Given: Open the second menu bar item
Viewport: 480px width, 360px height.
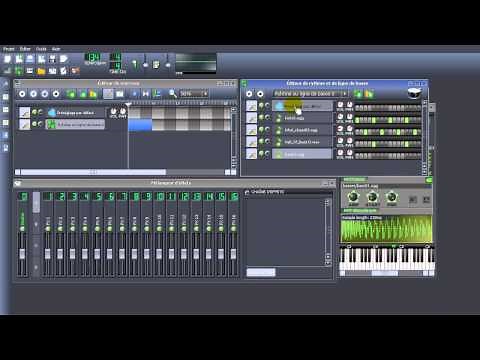Looking at the screenshot, I should pos(25,49).
